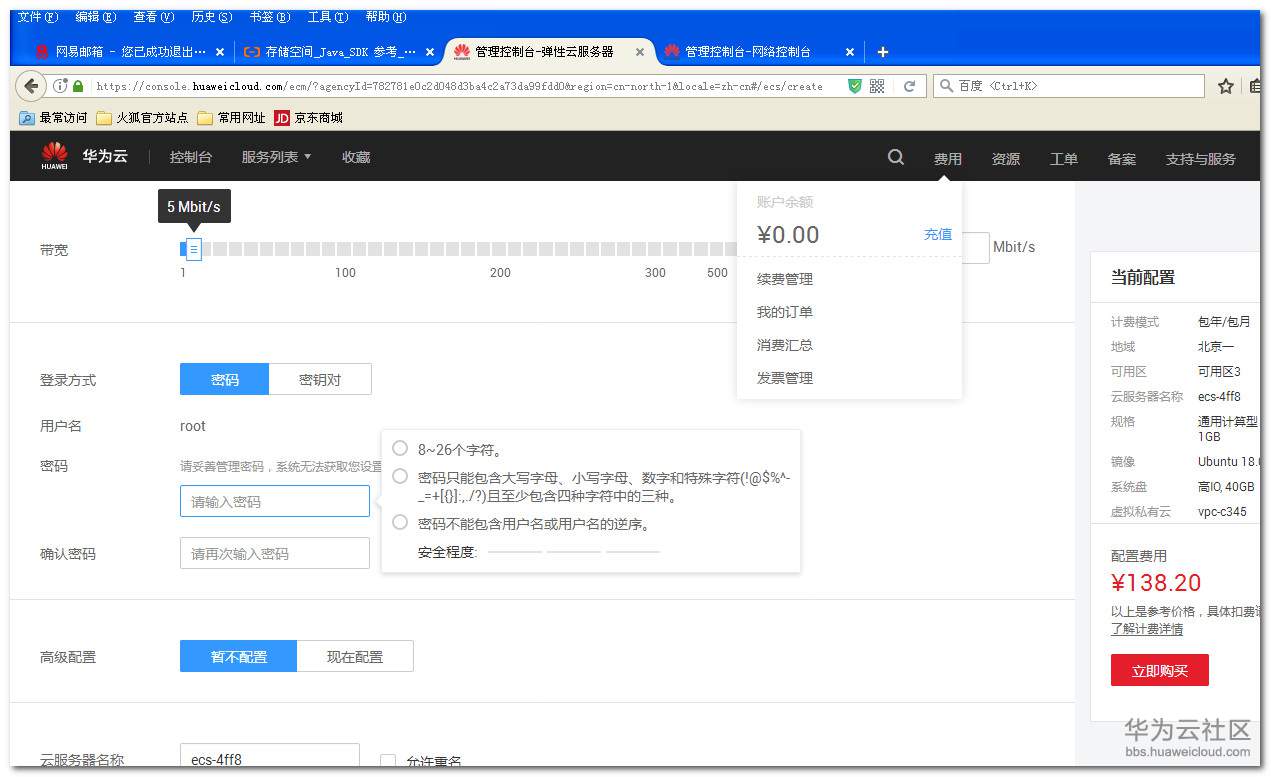Open 备案 in header
This screenshot has width=1271, height=777.
pos(1122,158)
